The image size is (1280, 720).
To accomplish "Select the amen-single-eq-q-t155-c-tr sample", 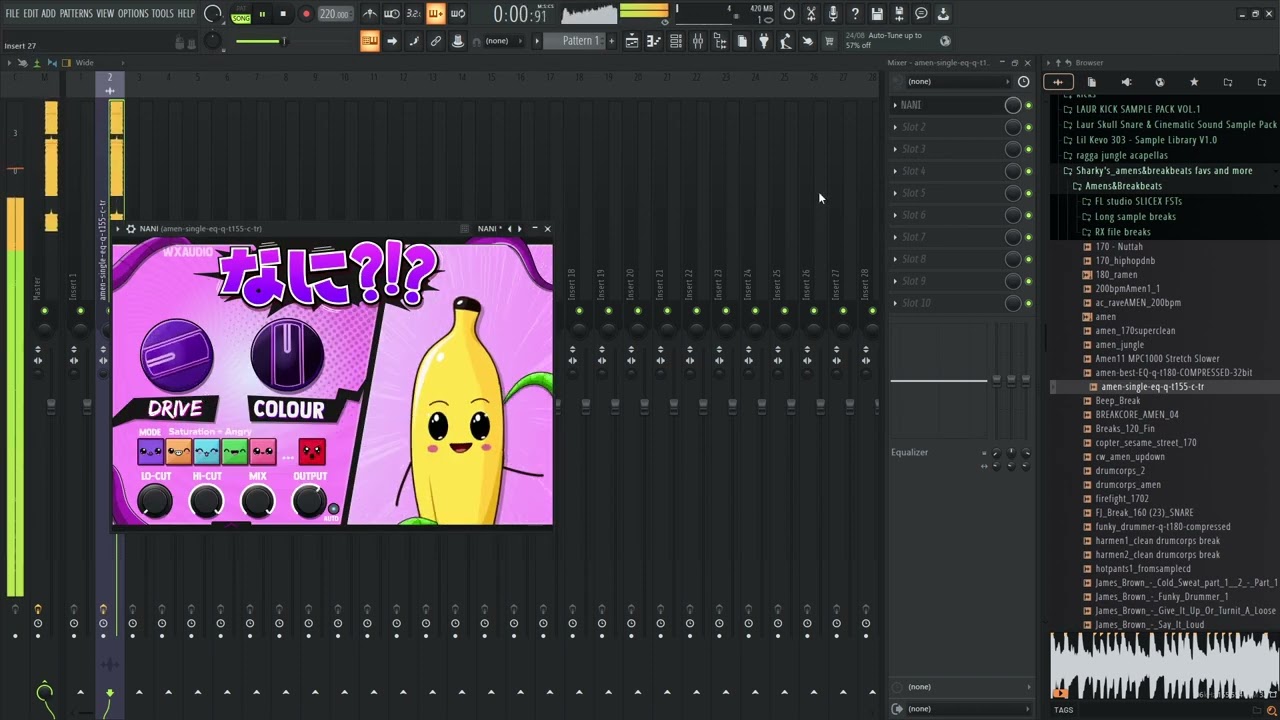I will pyautogui.click(x=1152, y=387).
